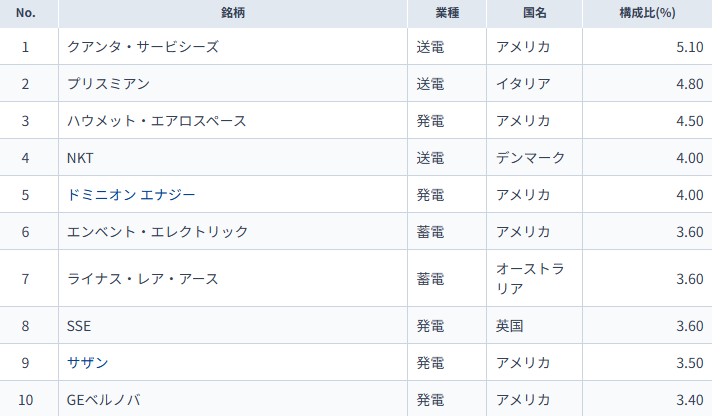Screen dimensions: 720x416
Task: Select the 英国 country cell
Action: (510, 325)
